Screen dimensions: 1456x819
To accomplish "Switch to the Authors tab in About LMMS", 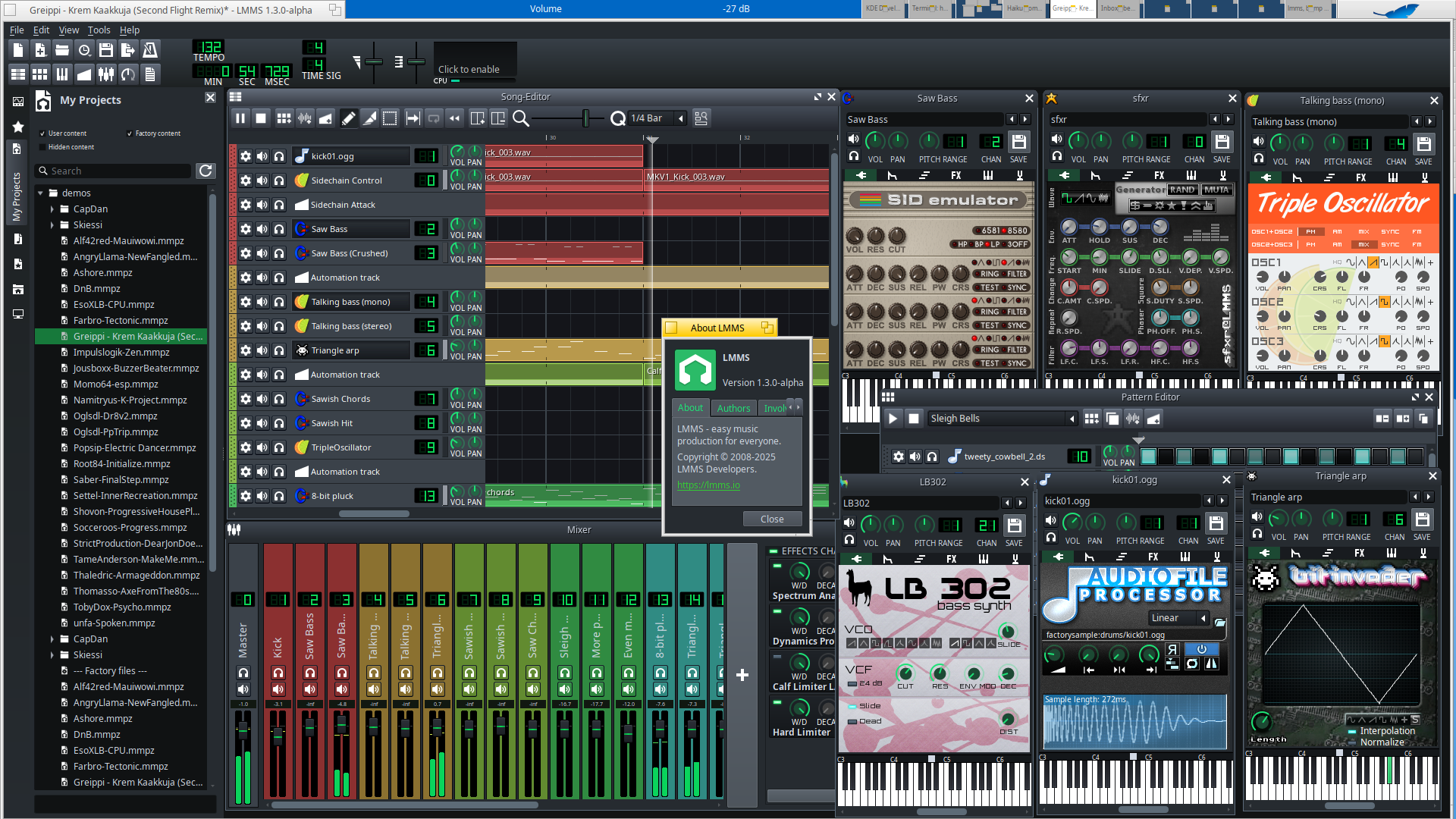I will point(733,408).
